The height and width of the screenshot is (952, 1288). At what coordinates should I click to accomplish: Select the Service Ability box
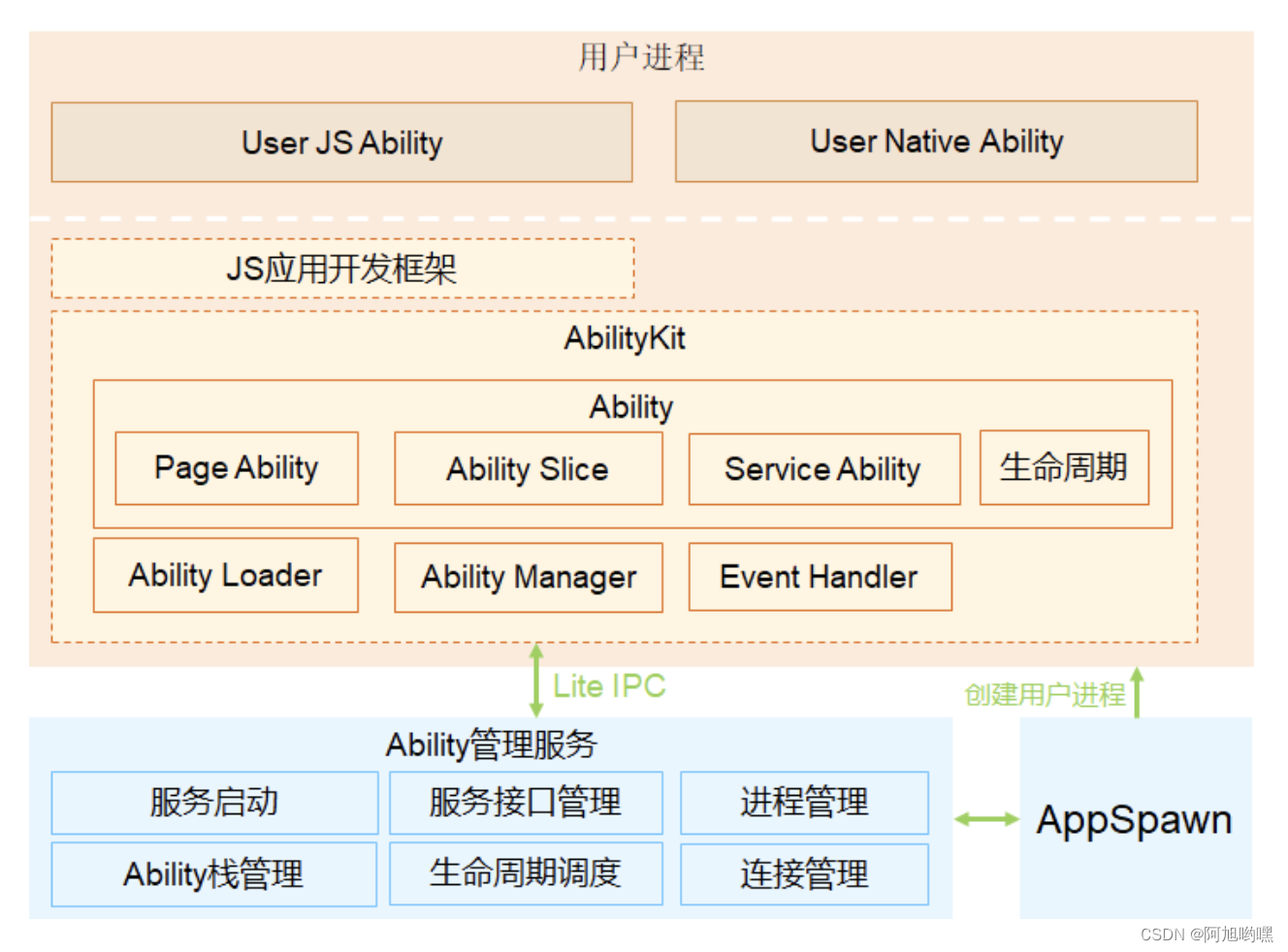click(824, 469)
